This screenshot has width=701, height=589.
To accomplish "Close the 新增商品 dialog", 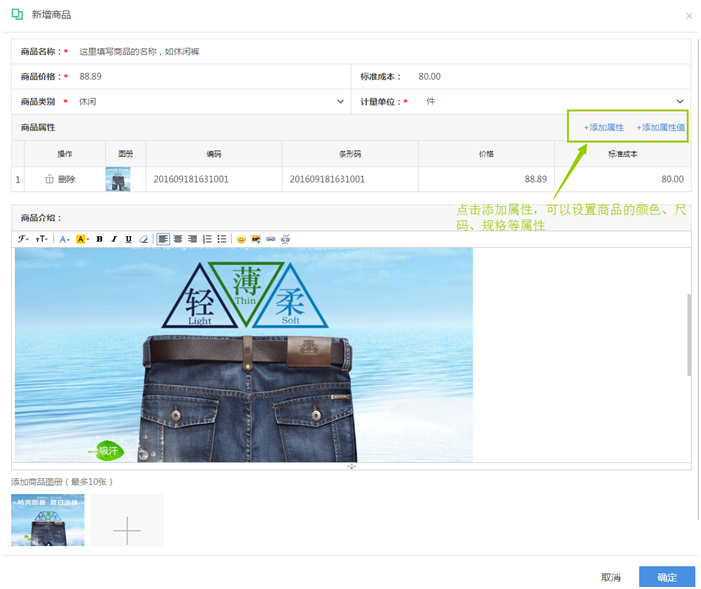I will coord(689,16).
